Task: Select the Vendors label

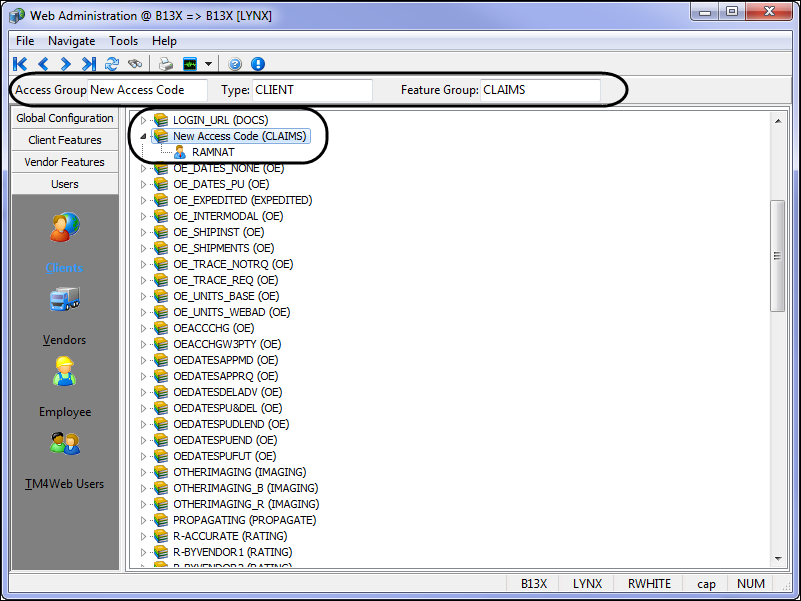Action: pyautogui.click(x=64, y=340)
